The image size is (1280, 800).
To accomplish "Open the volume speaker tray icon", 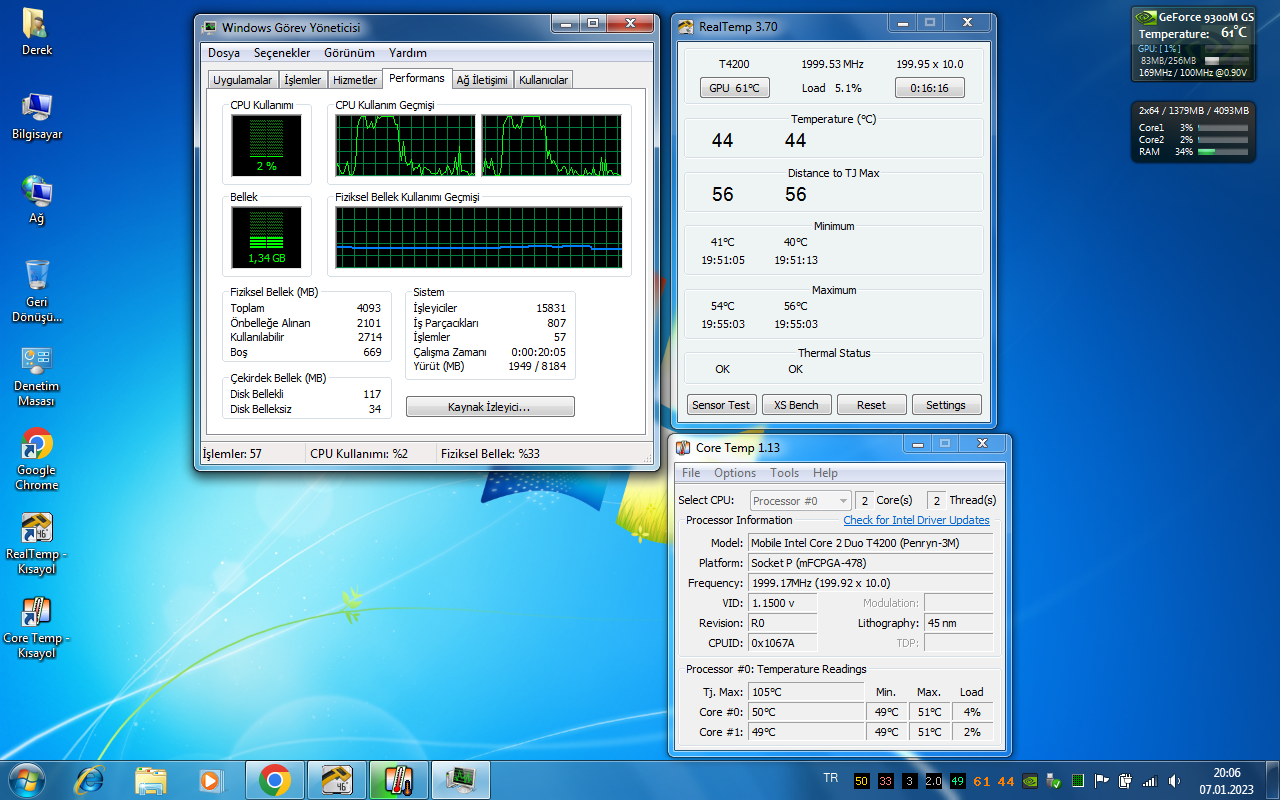I will [x=1173, y=781].
